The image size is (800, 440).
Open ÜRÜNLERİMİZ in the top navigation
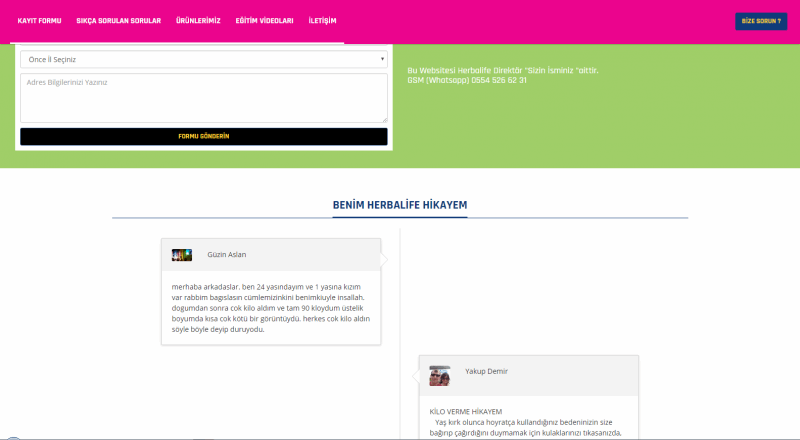pos(198,21)
